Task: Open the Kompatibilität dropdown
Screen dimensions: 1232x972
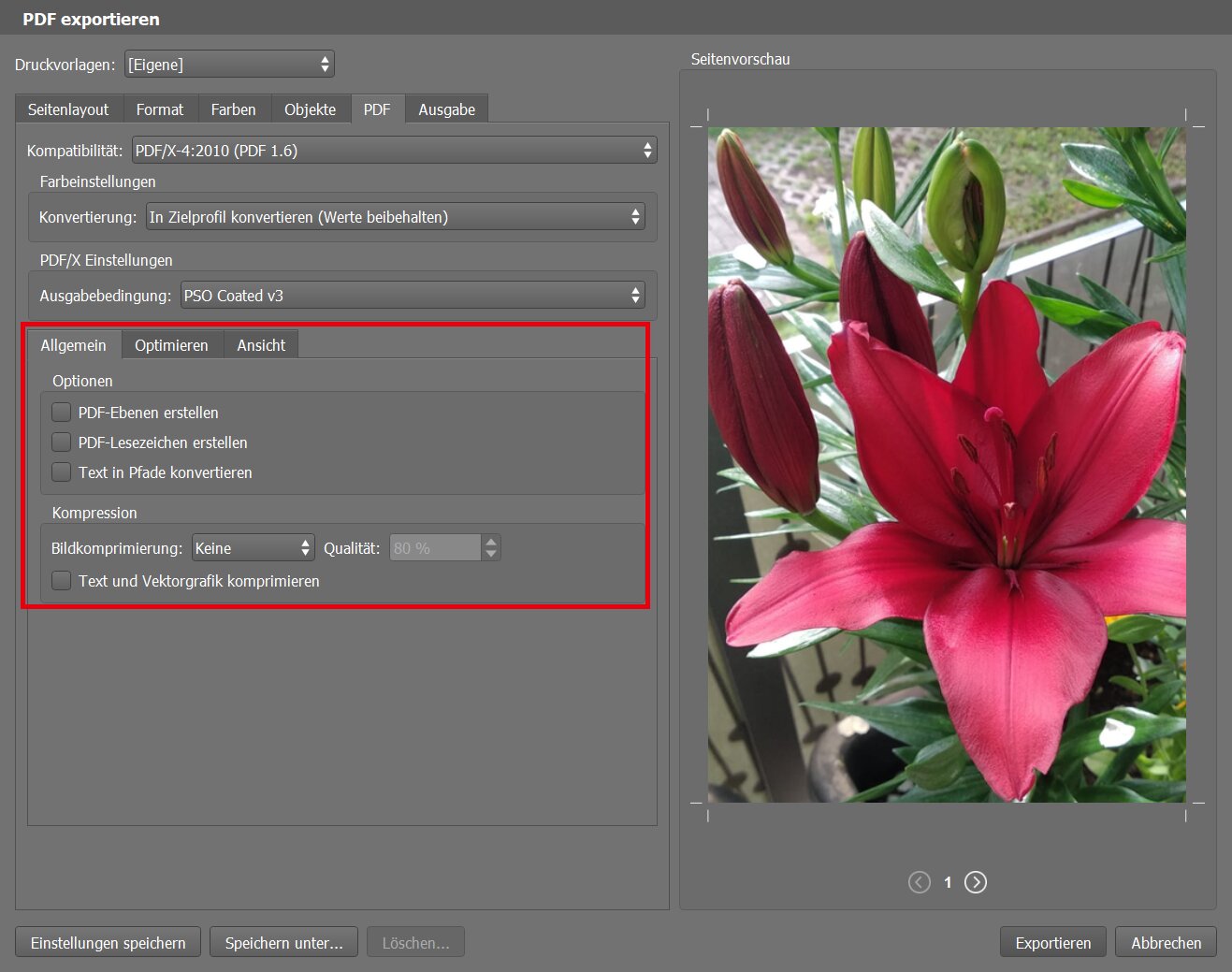Action: (395, 151)
